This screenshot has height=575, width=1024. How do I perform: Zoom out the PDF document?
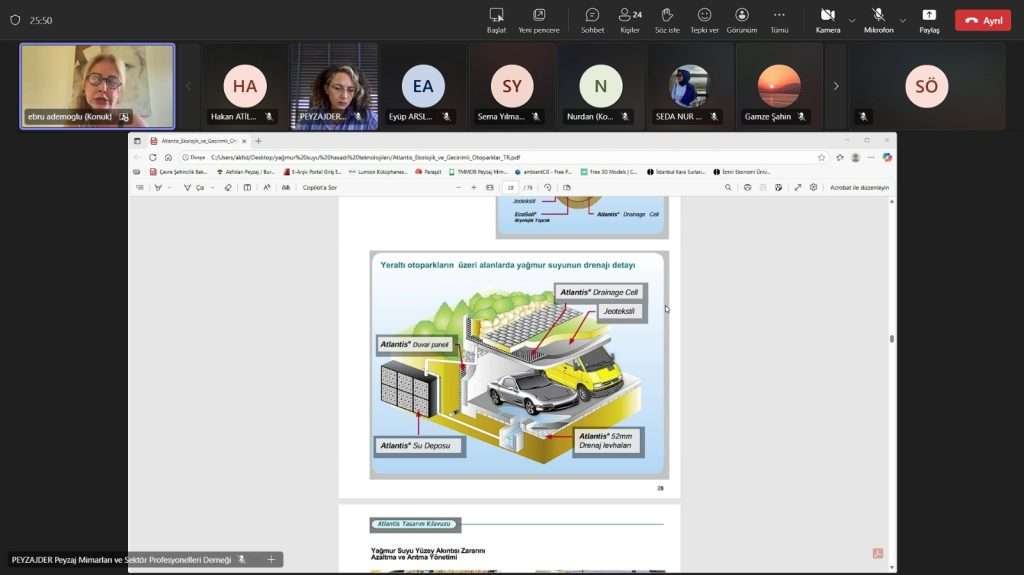(x=458, y=188)
